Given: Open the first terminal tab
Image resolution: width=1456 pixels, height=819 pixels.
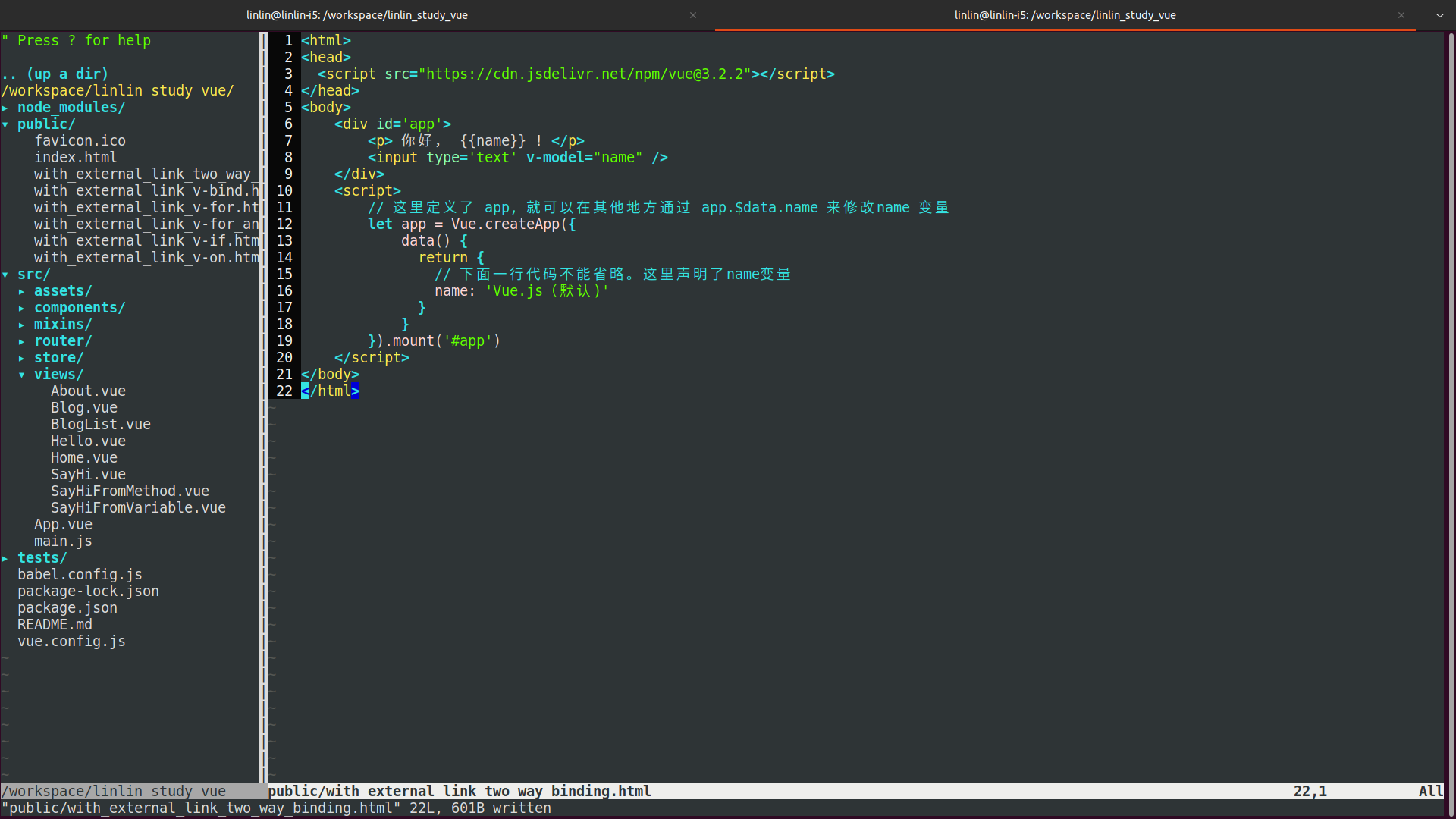Looking at the screenshot, I should click(356, 15).
